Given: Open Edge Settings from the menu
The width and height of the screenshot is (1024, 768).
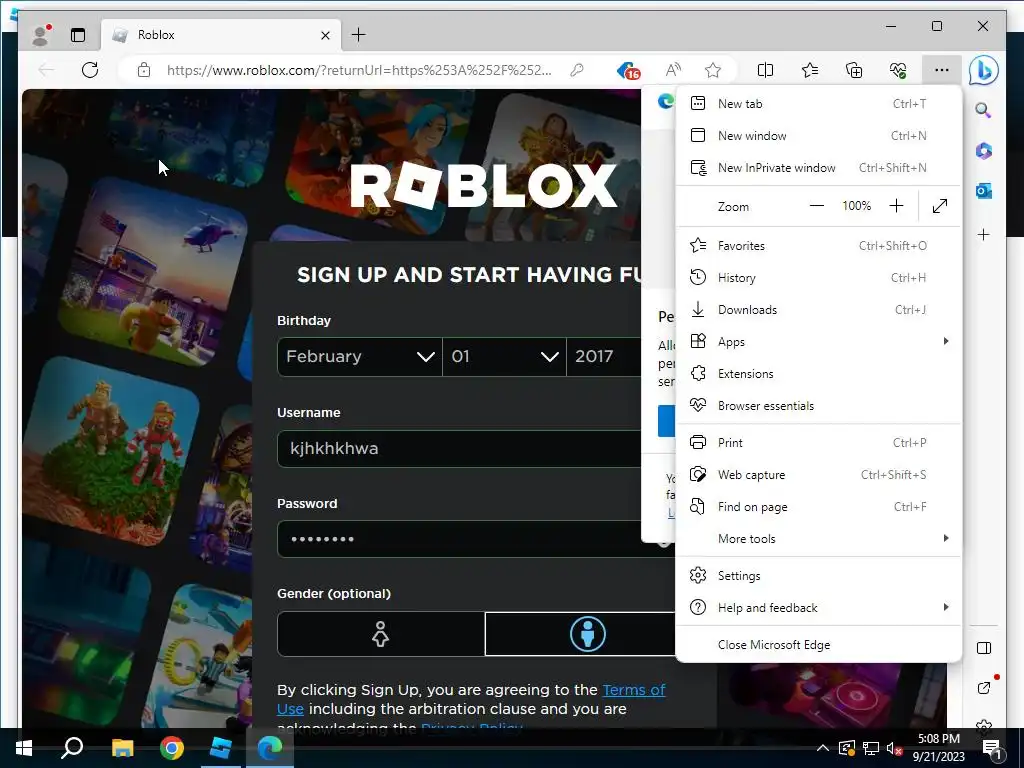Looking at the screenshot, I should point(818,575).
